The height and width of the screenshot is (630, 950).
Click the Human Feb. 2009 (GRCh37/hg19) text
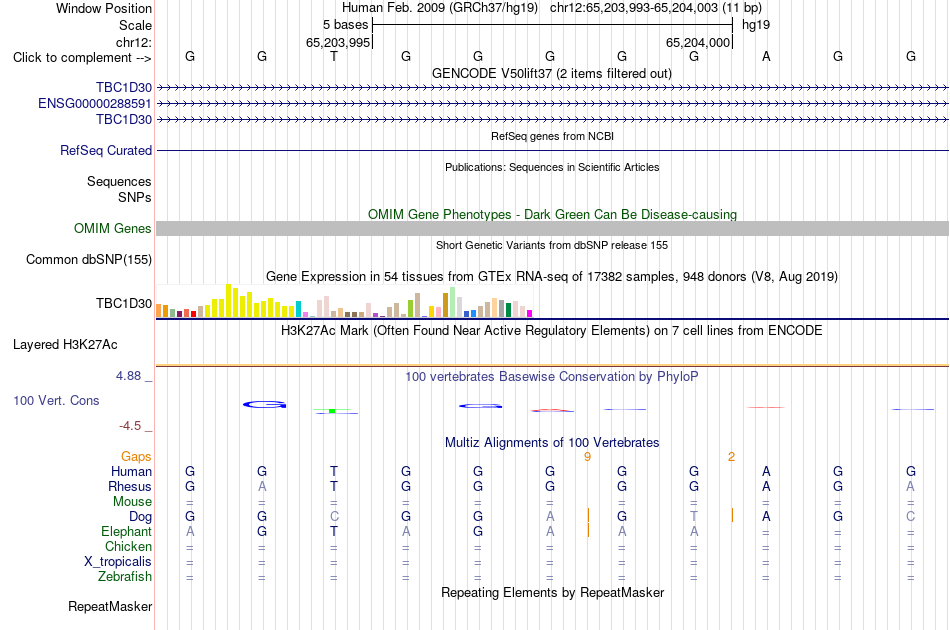[440, 8]
